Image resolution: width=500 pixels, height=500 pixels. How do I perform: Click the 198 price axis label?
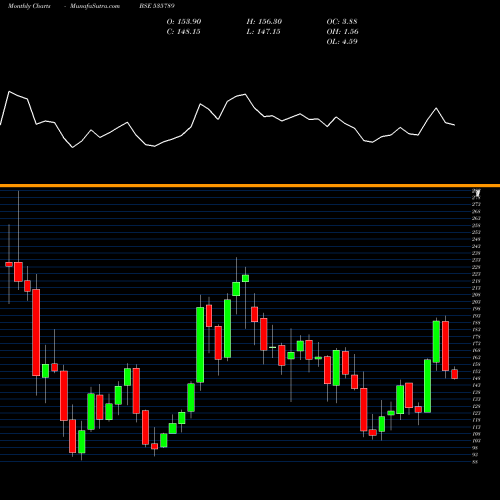click(476, 309)
